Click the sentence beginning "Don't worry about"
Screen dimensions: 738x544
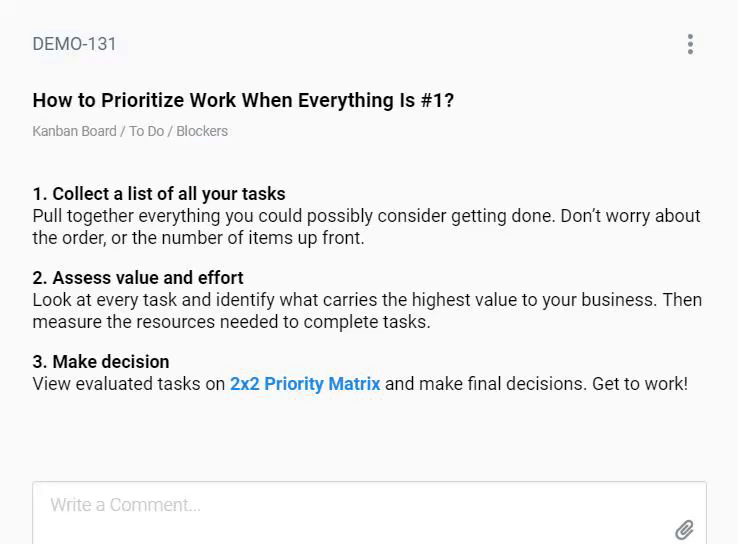(x=630, y=216)
